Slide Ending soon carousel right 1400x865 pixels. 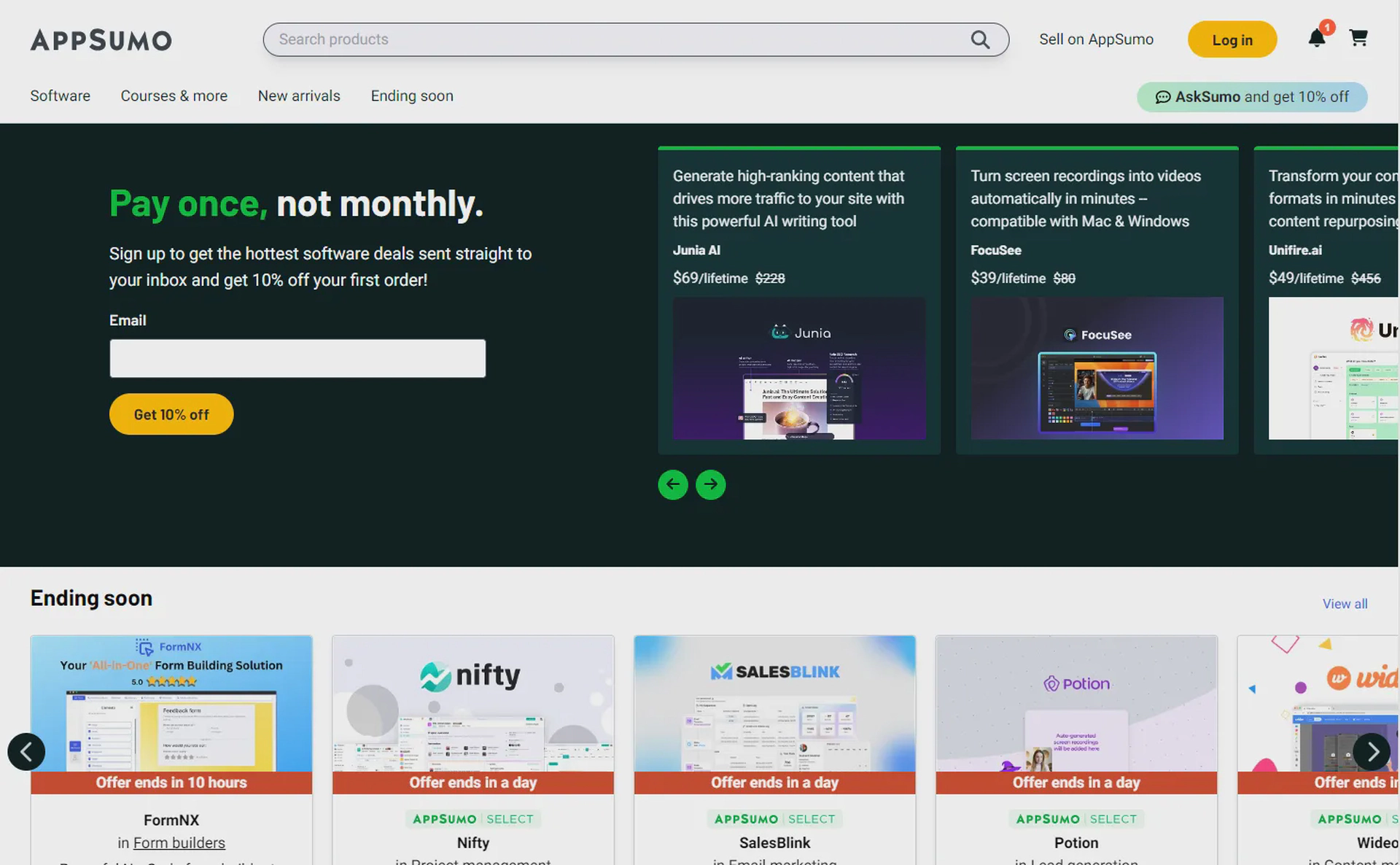(x=1372, y=751)
